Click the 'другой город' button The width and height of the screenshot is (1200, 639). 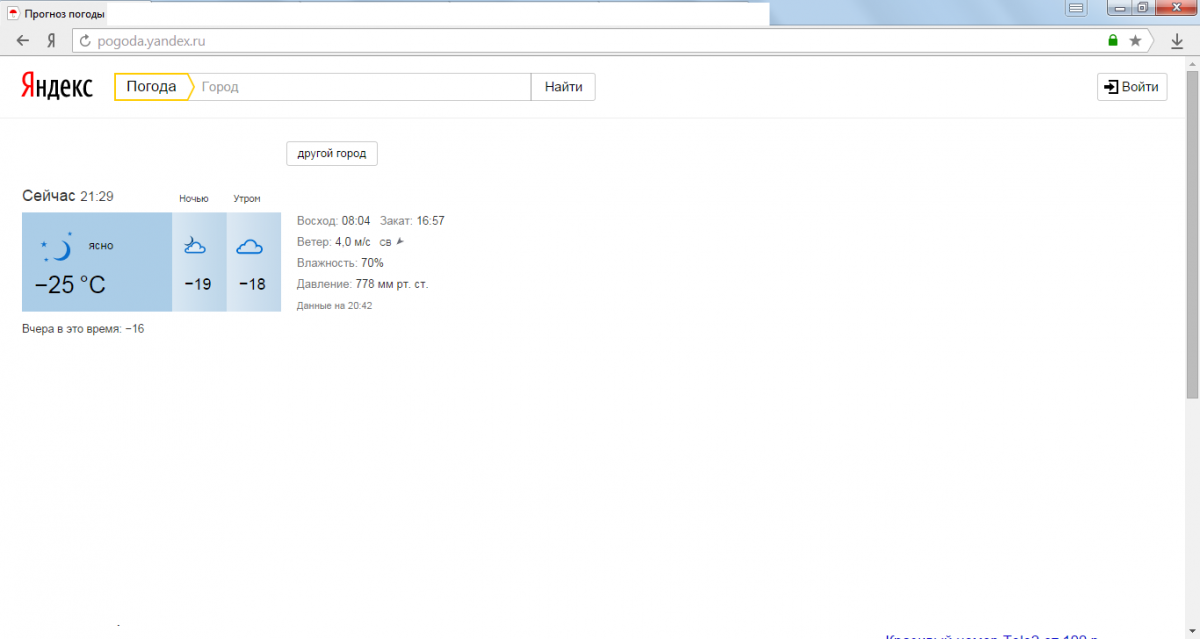click(332, 153)
